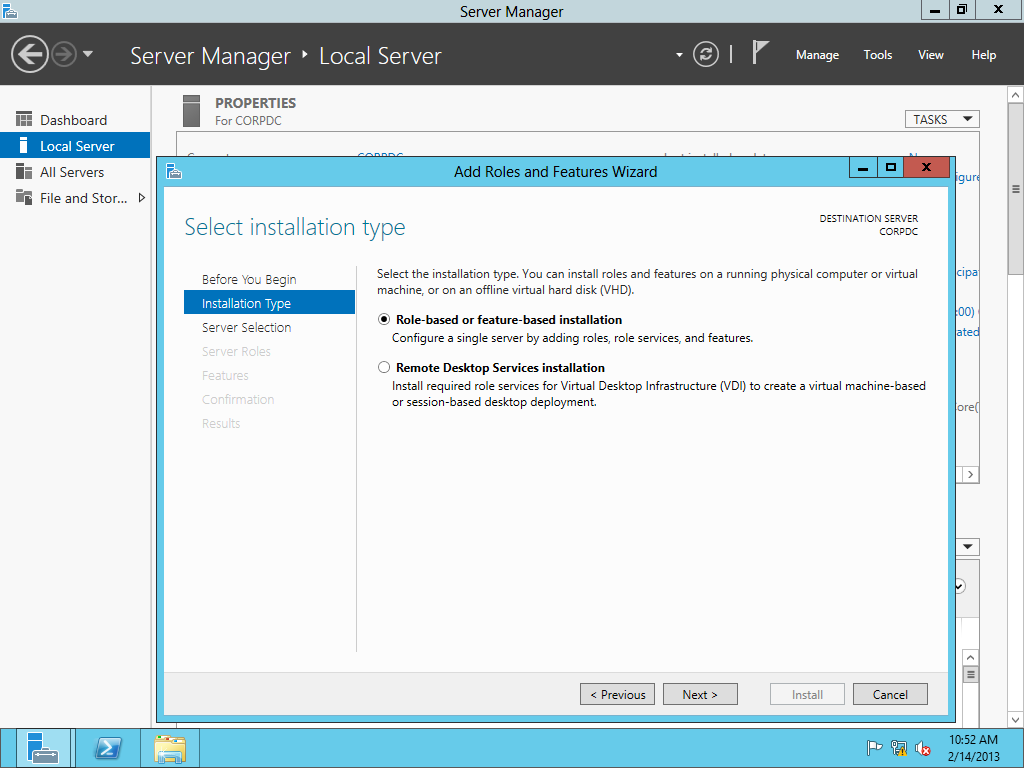This screenshot has width=1024, height=768.
Task: Open the Manage menu
Action: click(x=817, y=55)
